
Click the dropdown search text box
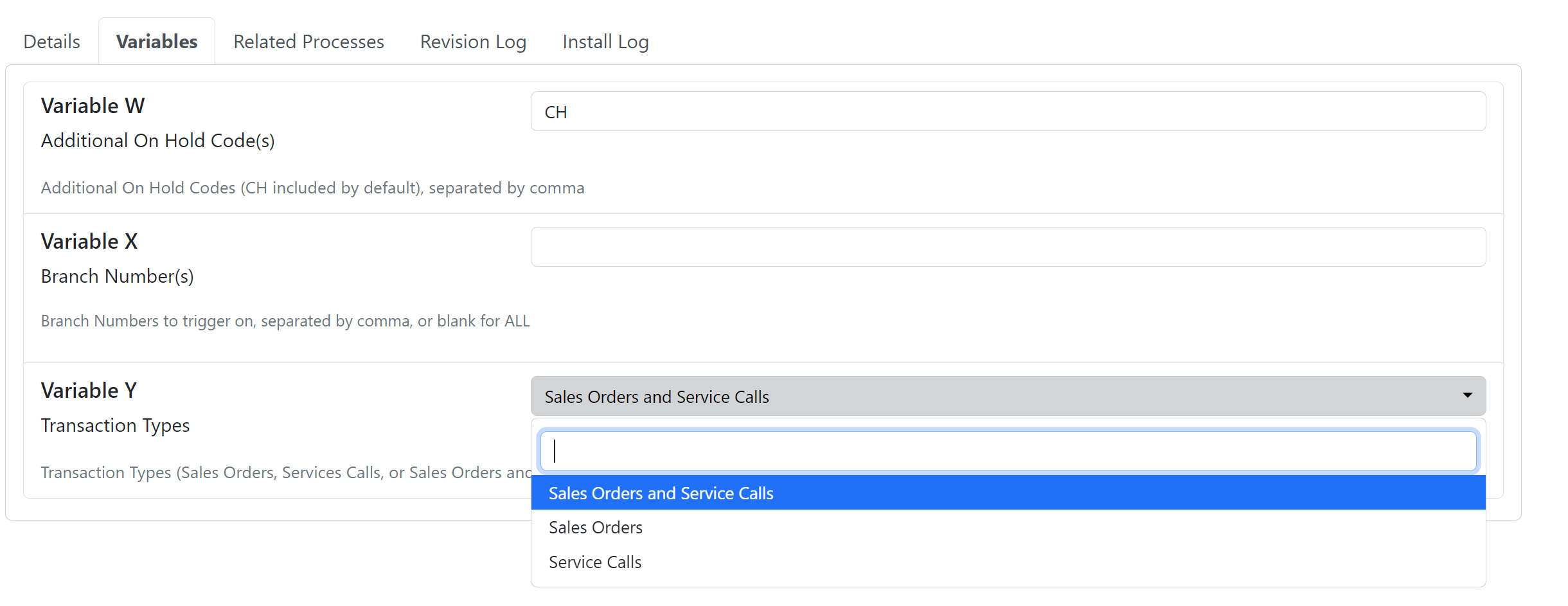[x=1008, y=451]
